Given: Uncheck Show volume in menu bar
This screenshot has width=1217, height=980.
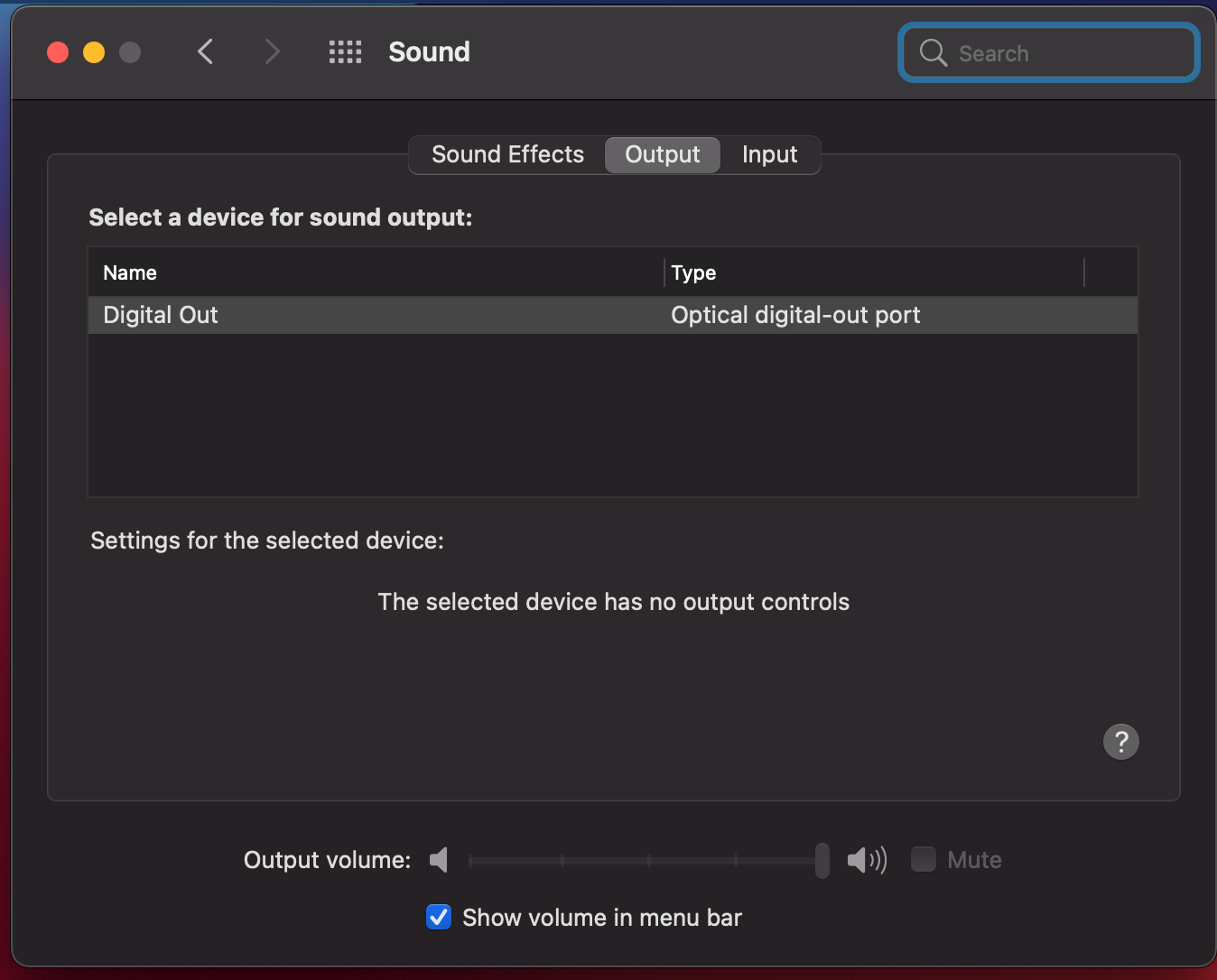Looking at the screenshot, I should tap(439, 917).
